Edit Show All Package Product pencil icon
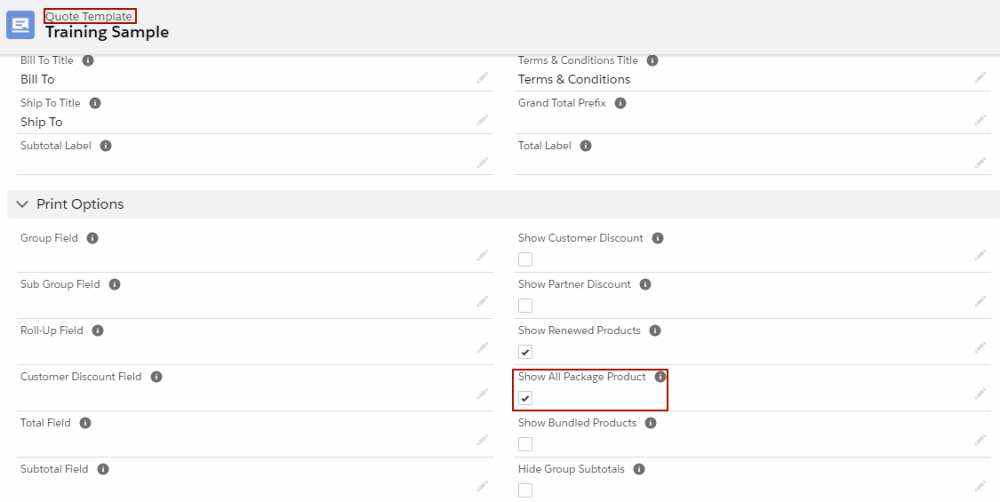 980,394
